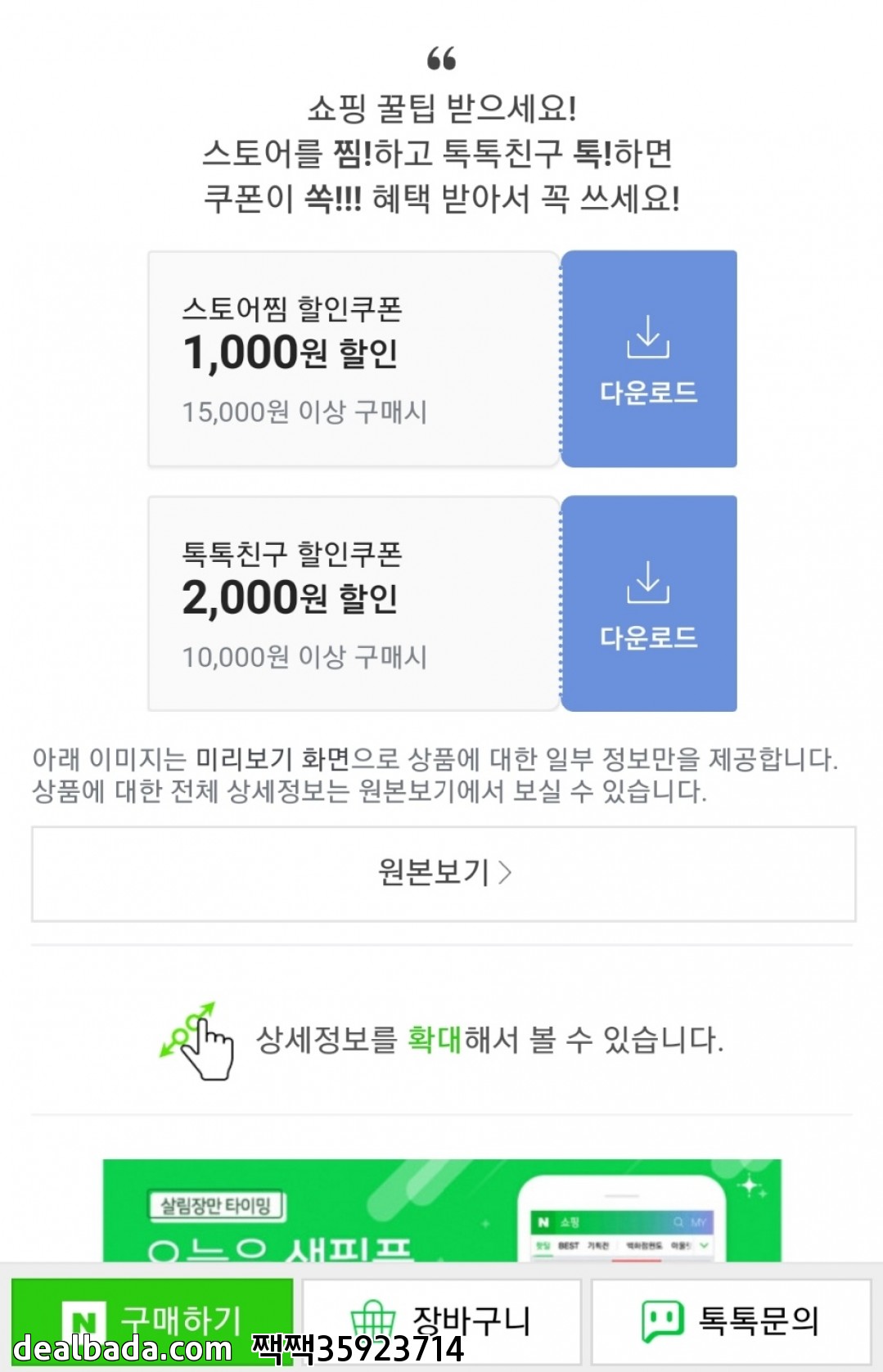Open the dropdown arrow in phone mockup tabs

705,1245
